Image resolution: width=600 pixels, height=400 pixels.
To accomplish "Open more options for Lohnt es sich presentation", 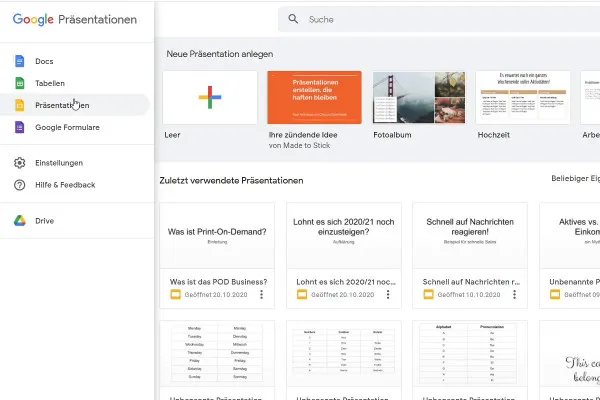I will pos(388,294).
